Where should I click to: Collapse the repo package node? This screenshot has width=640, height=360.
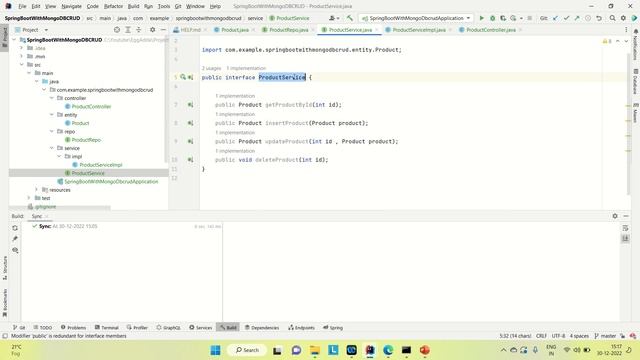[x=52, y=131]
